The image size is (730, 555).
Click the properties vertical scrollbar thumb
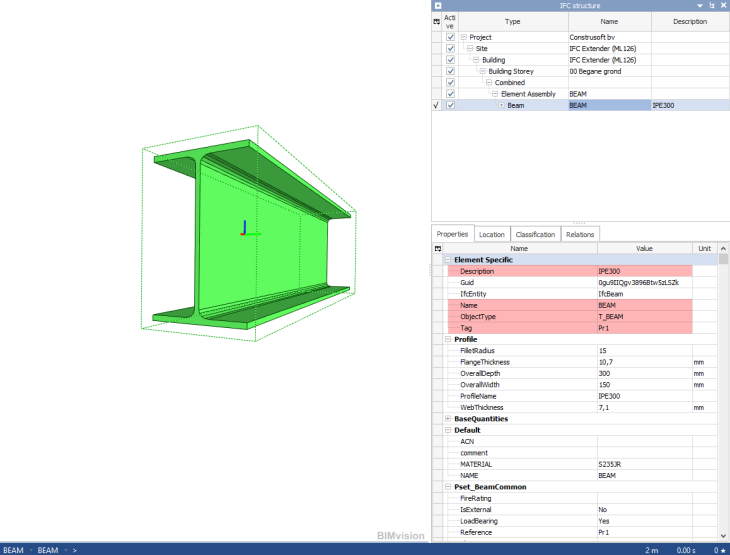tap(723, 259)
